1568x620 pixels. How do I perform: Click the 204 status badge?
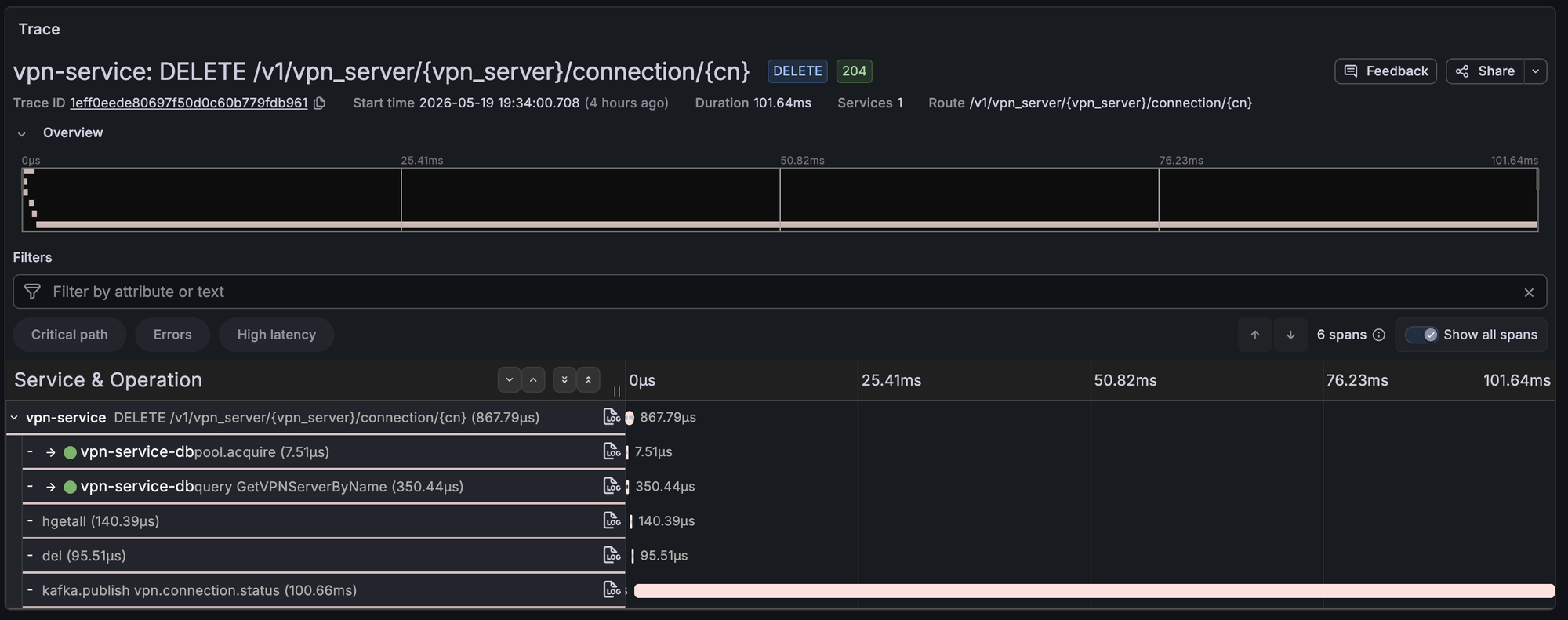pos(854,71)
